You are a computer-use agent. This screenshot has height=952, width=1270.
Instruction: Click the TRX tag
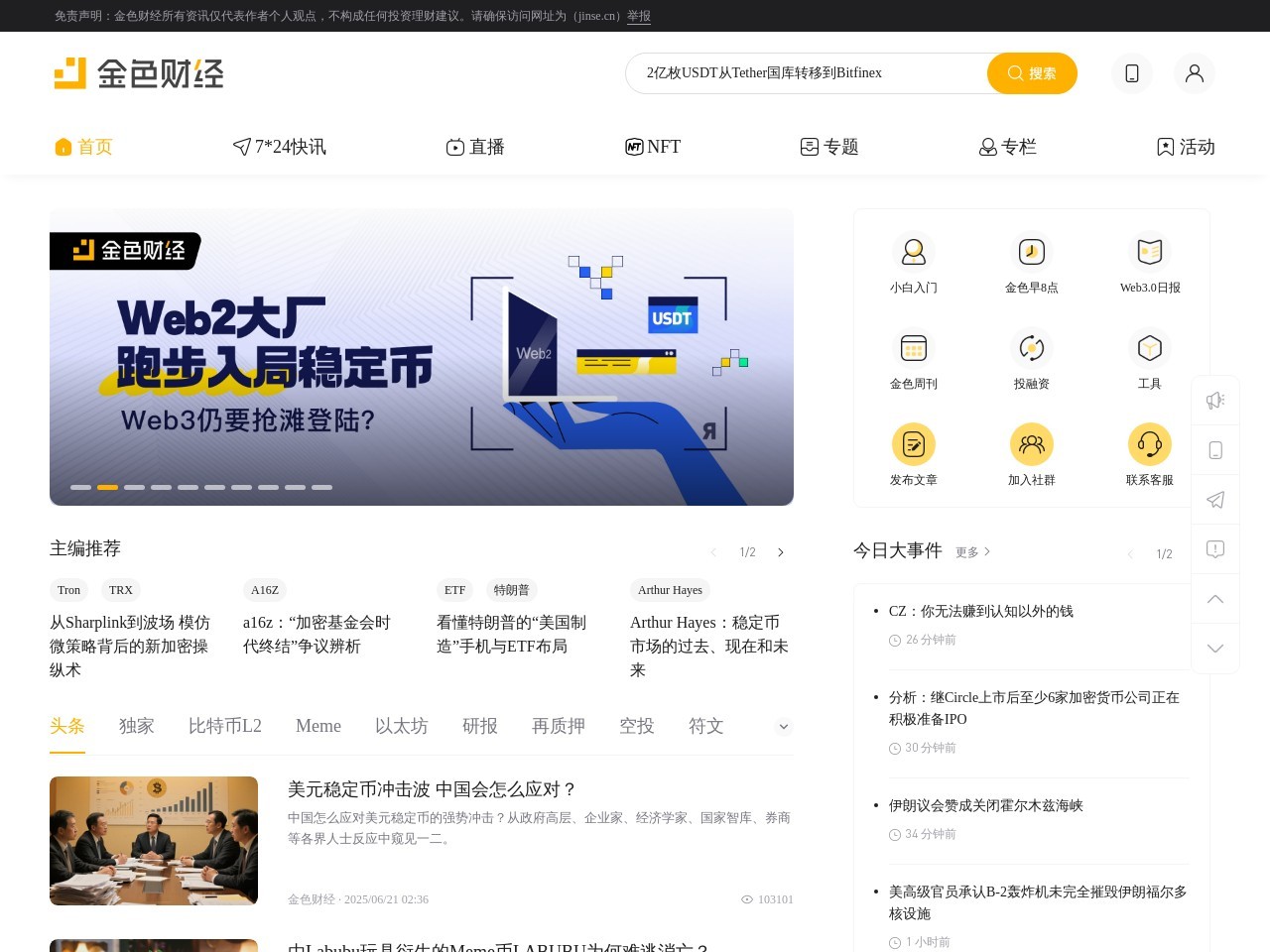(121, 590)
